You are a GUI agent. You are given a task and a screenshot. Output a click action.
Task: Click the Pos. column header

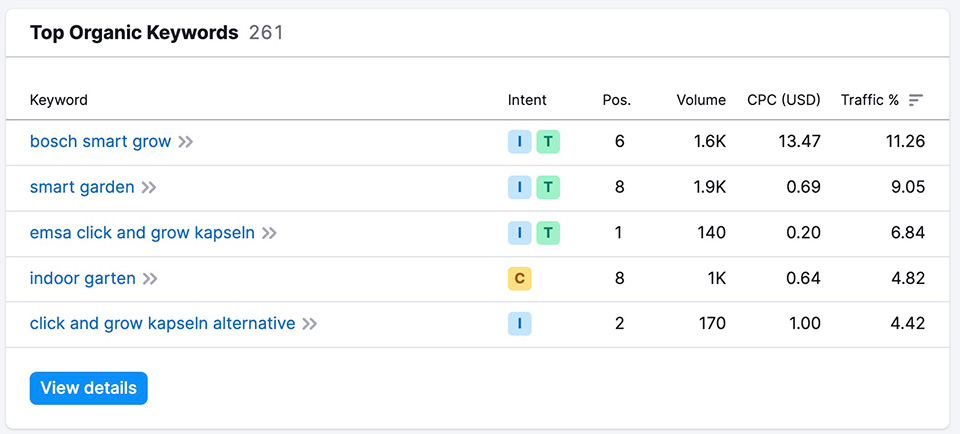pos(617,100)
